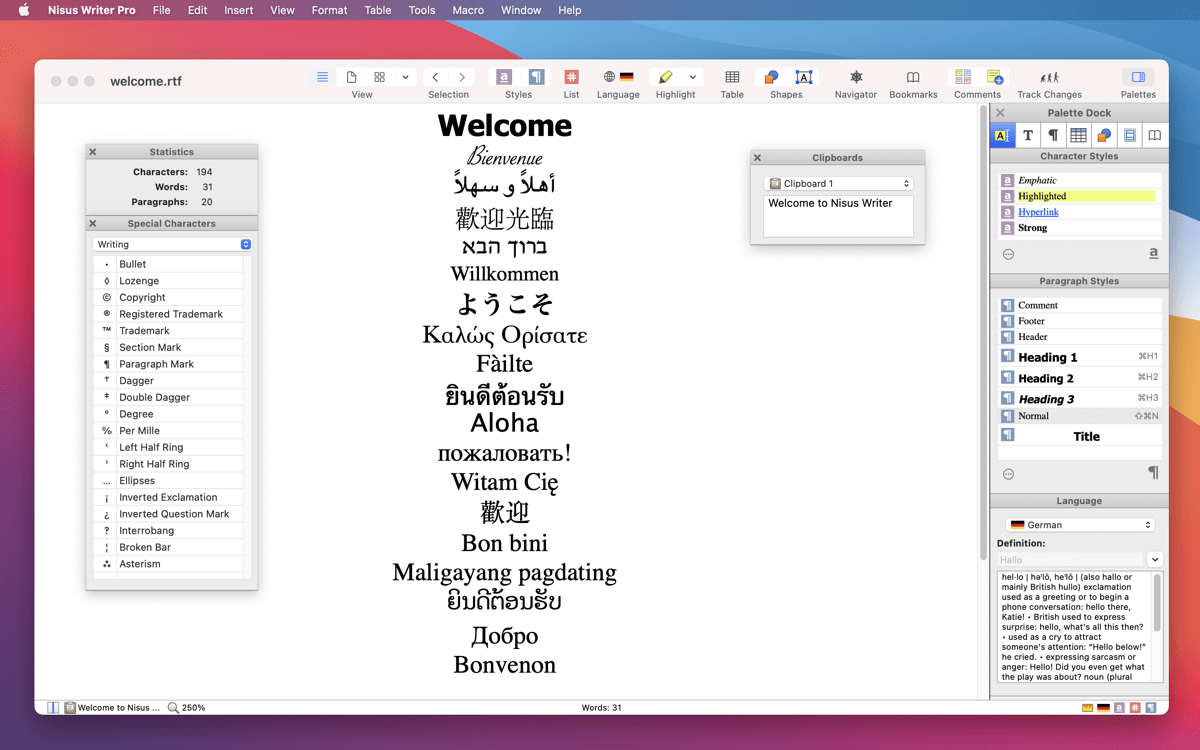The width and height of the screenshot is (1200, 750).
Task: Apply Heading 1 paragraph style
Action: click(1080, 357)
